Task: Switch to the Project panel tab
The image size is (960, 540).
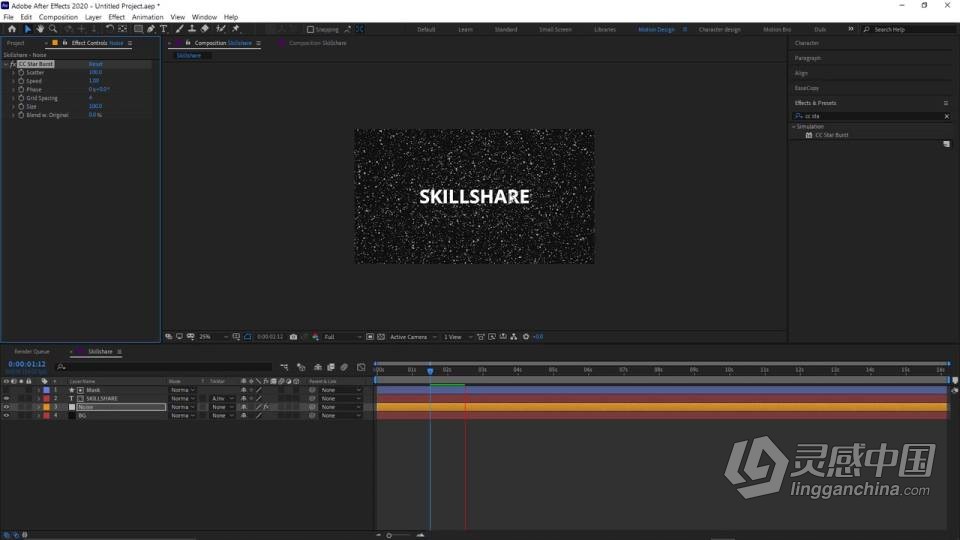Action: pyautogui.click(x=16, y=43)
